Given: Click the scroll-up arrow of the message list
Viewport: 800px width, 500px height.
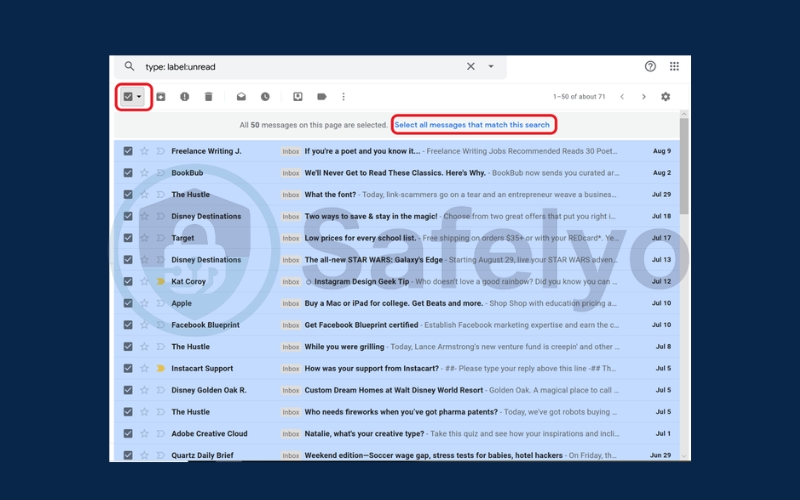Looking at the screenshot, I should pos(684,114).
